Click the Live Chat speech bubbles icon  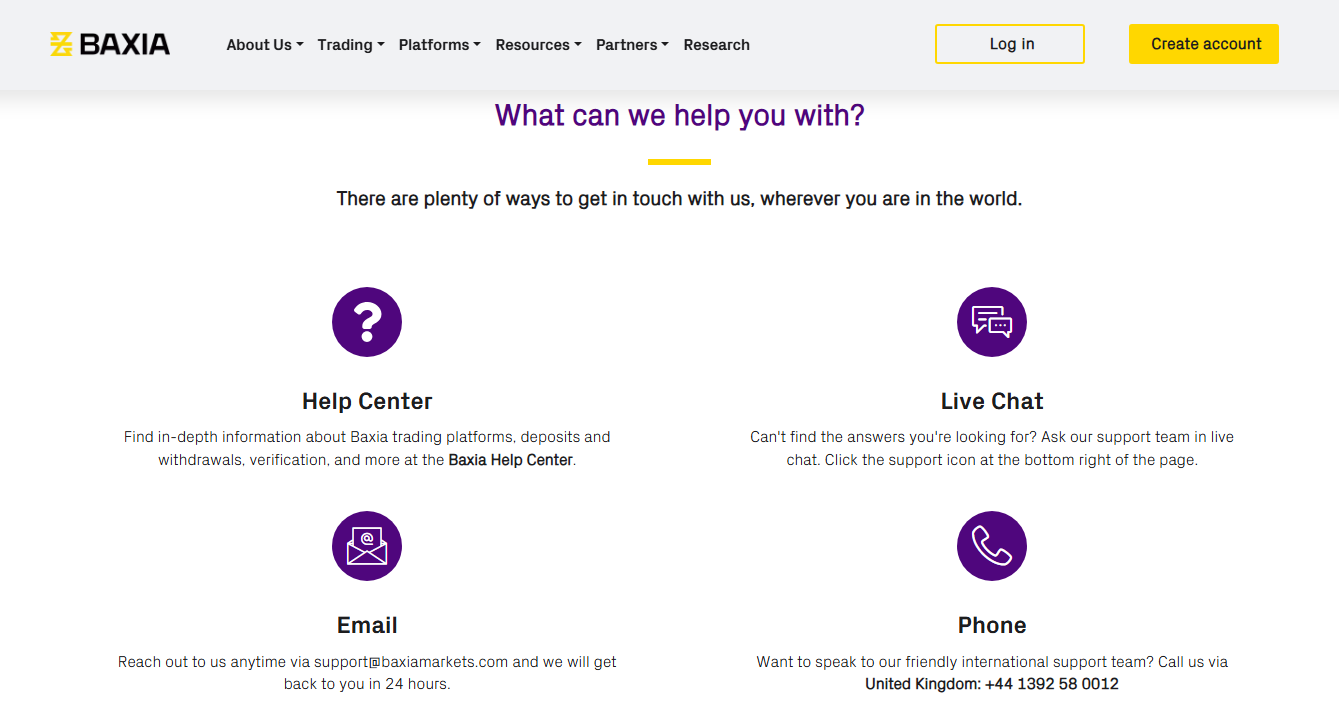992,322
